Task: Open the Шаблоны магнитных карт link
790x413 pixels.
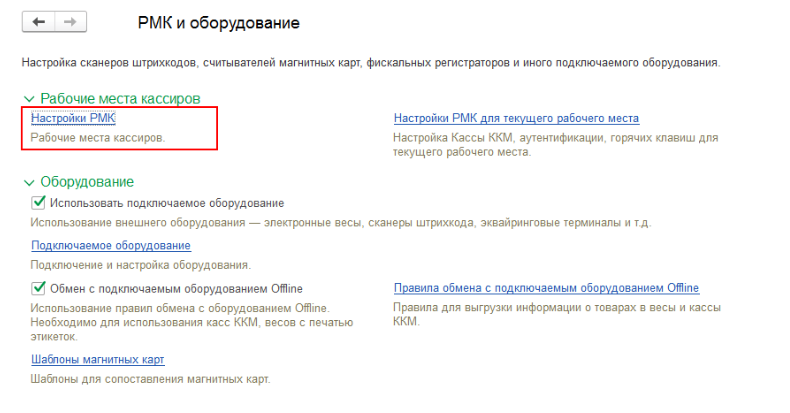Action: (97, 359)
